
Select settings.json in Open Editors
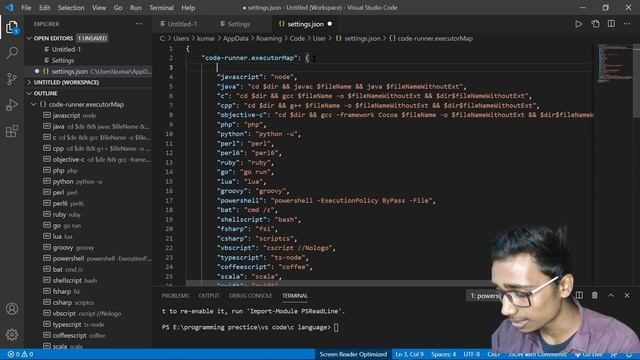coord(88,71)
